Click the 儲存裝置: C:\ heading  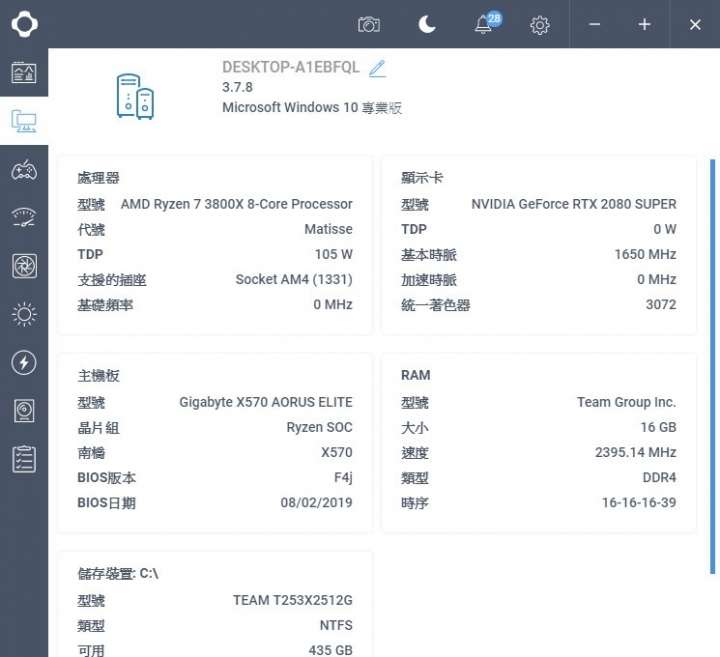[x=118, y=573]
